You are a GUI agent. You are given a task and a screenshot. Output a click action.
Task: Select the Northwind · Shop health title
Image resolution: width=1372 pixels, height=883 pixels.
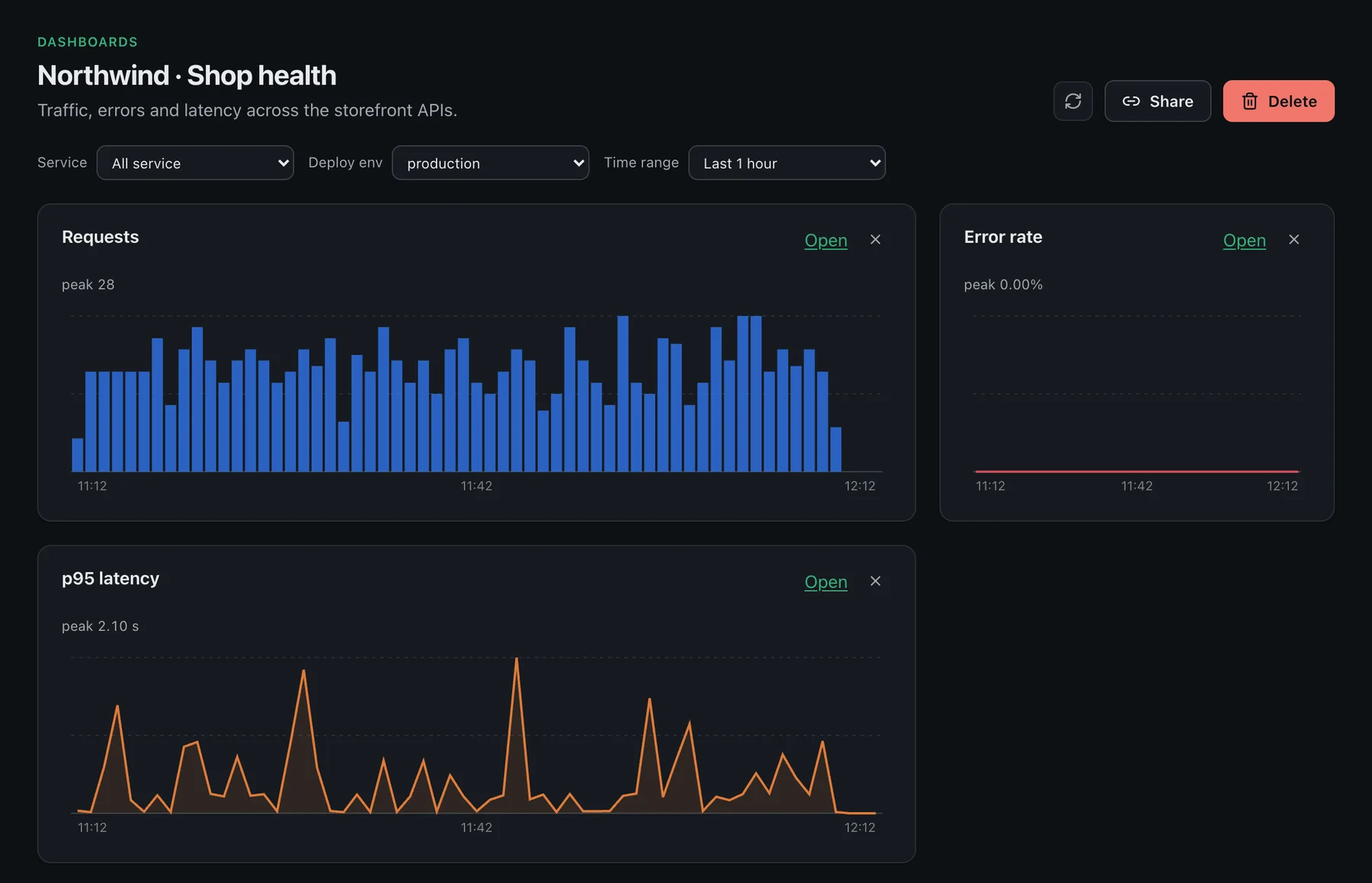[x=187, y=75]
